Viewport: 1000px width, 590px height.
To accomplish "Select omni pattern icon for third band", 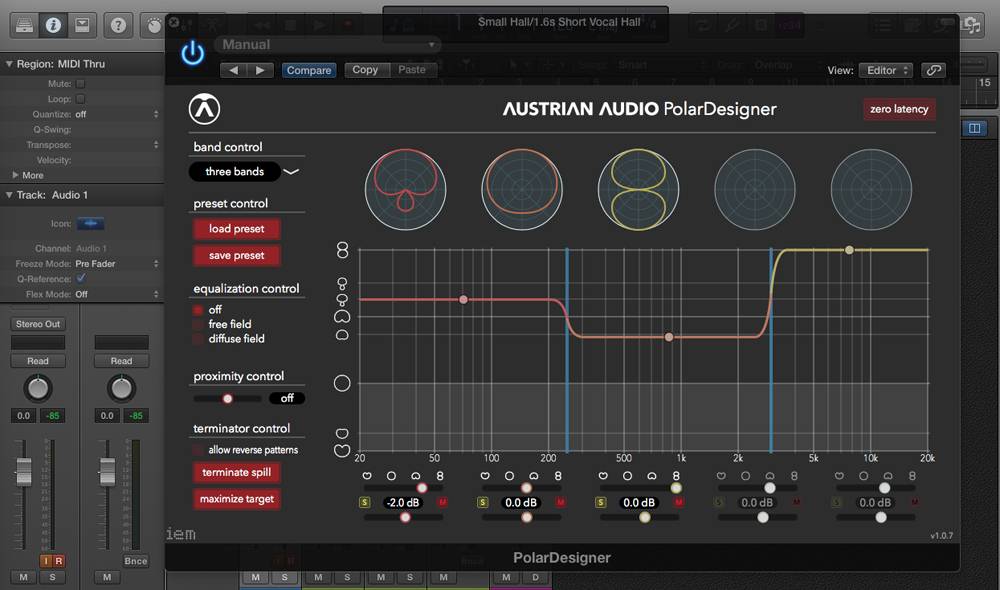I will tap(628, 476).
